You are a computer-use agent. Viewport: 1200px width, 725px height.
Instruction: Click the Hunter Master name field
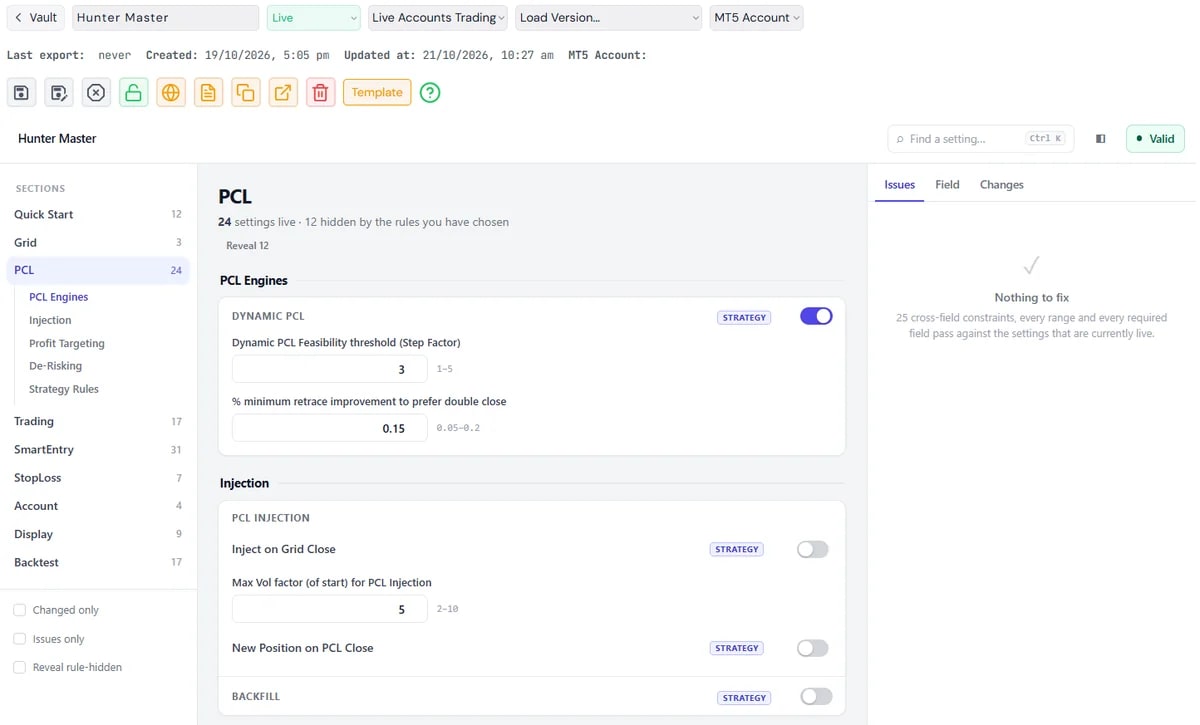tap(165, 18)
